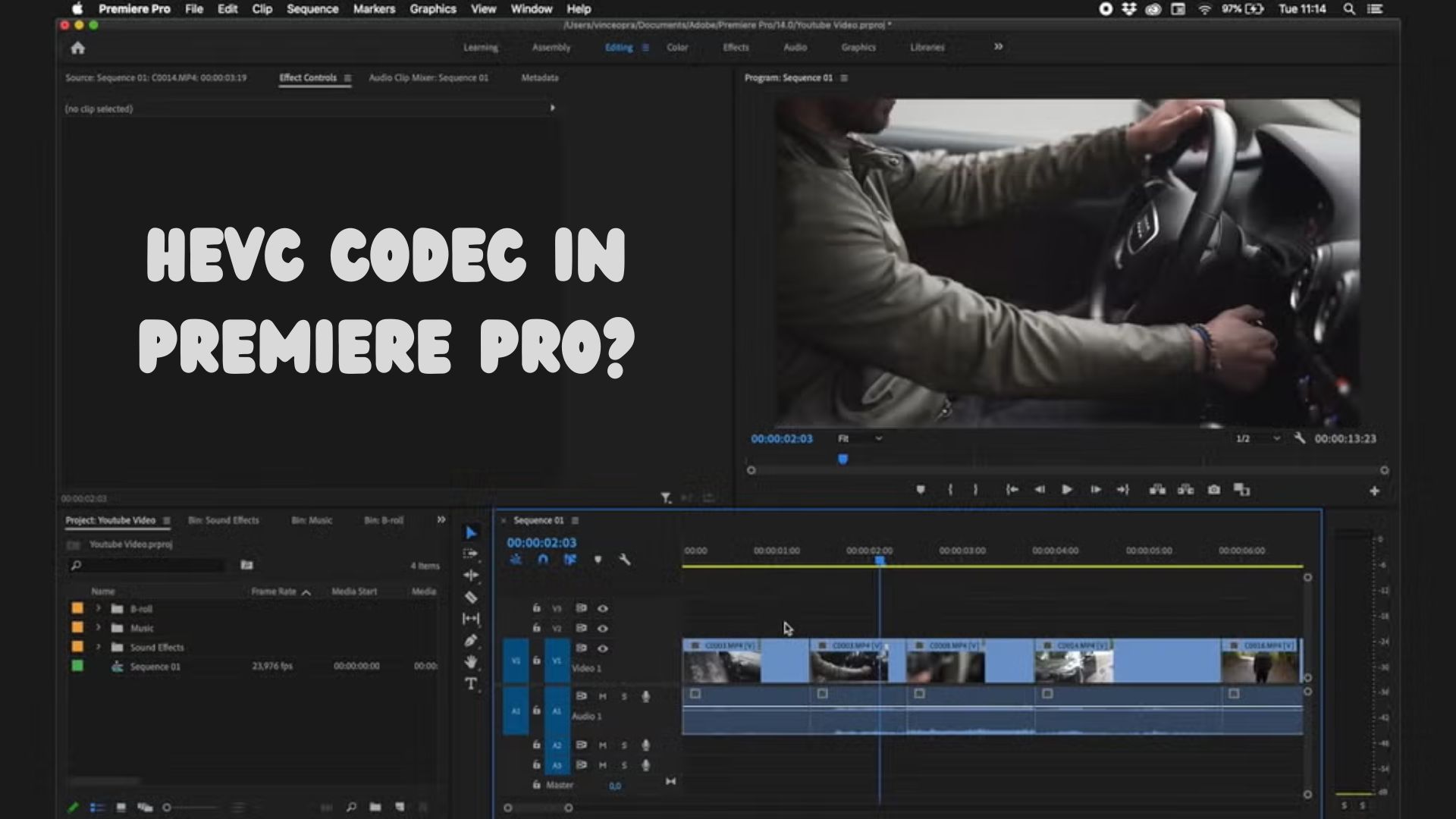Viewport: 1456px width, 819px height.
Task: Expand the B-roll bin
Action: (x=98, y=608)
